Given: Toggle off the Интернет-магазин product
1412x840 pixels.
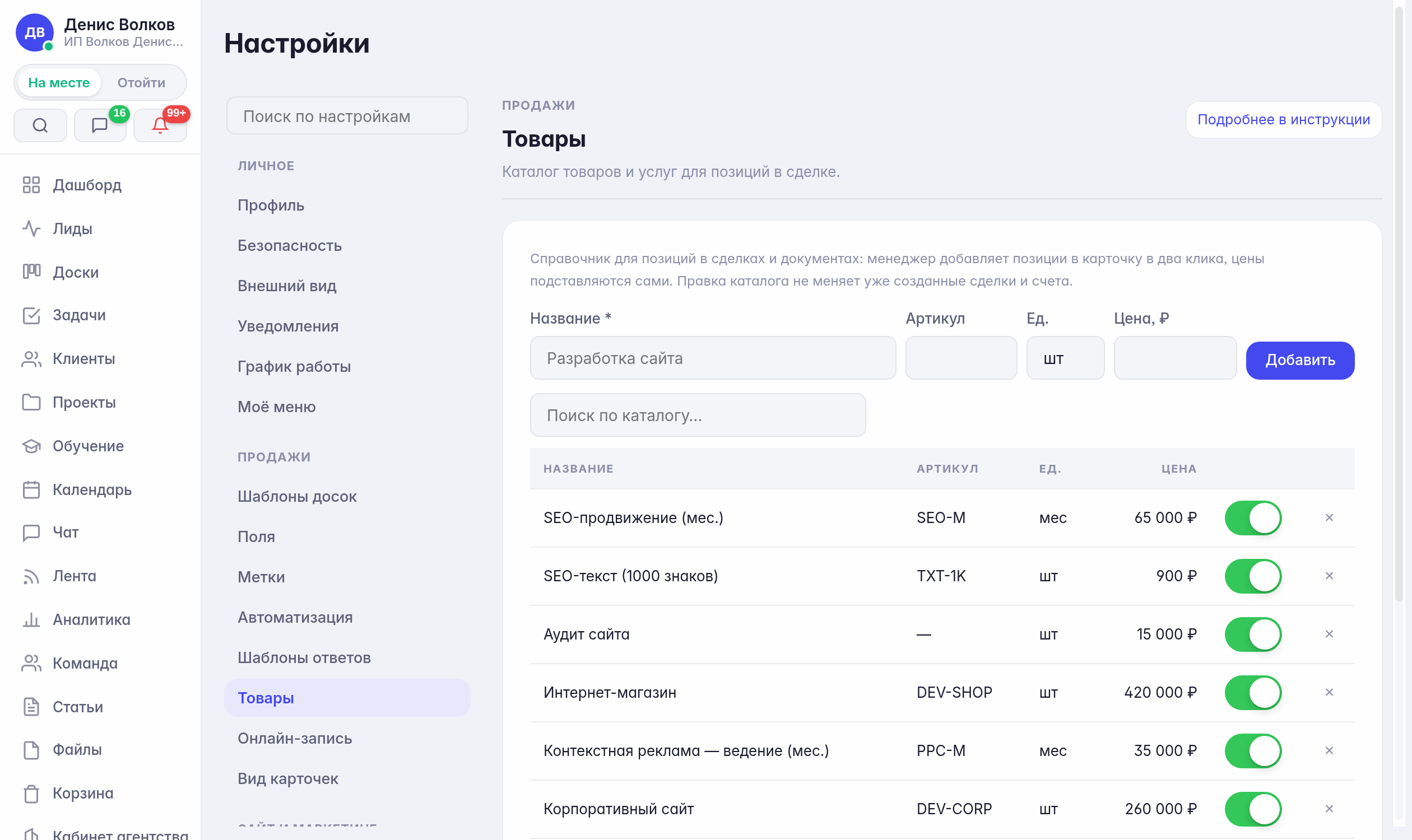Looking at the screenshot, I should point(1253,692).
